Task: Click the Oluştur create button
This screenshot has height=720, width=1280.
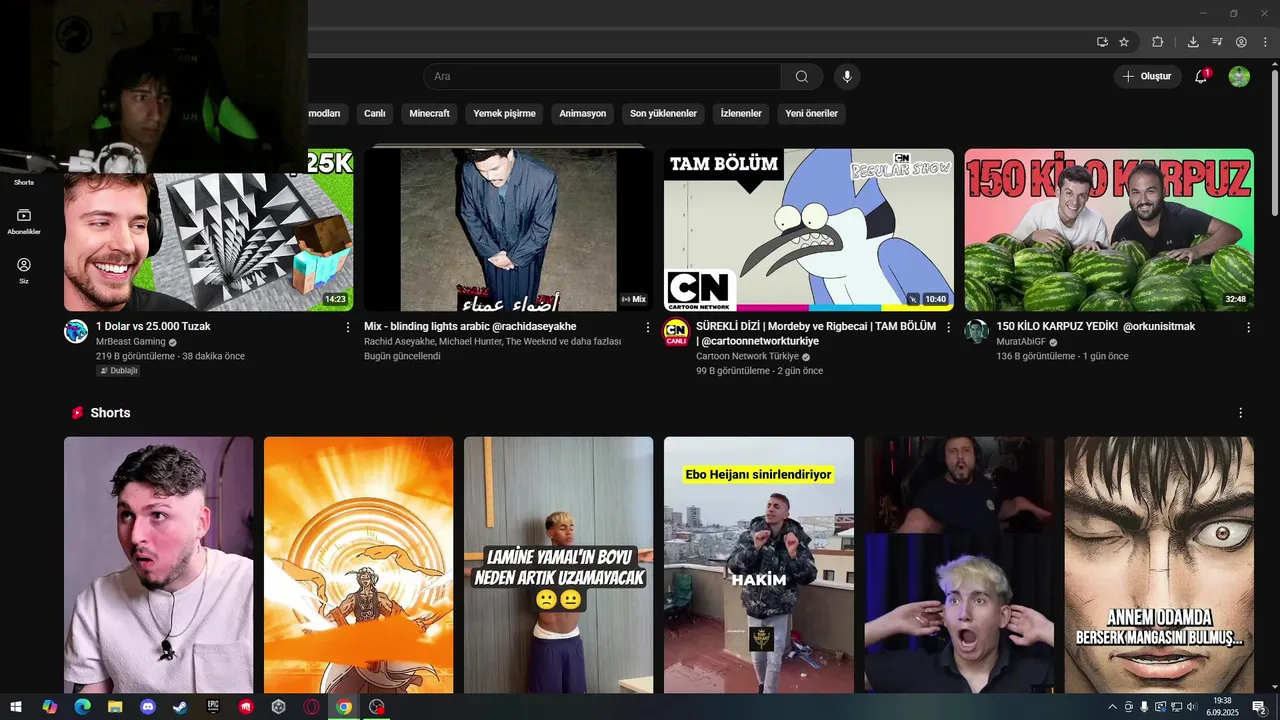Action: pyautogui.click(x=1147, y=76)
